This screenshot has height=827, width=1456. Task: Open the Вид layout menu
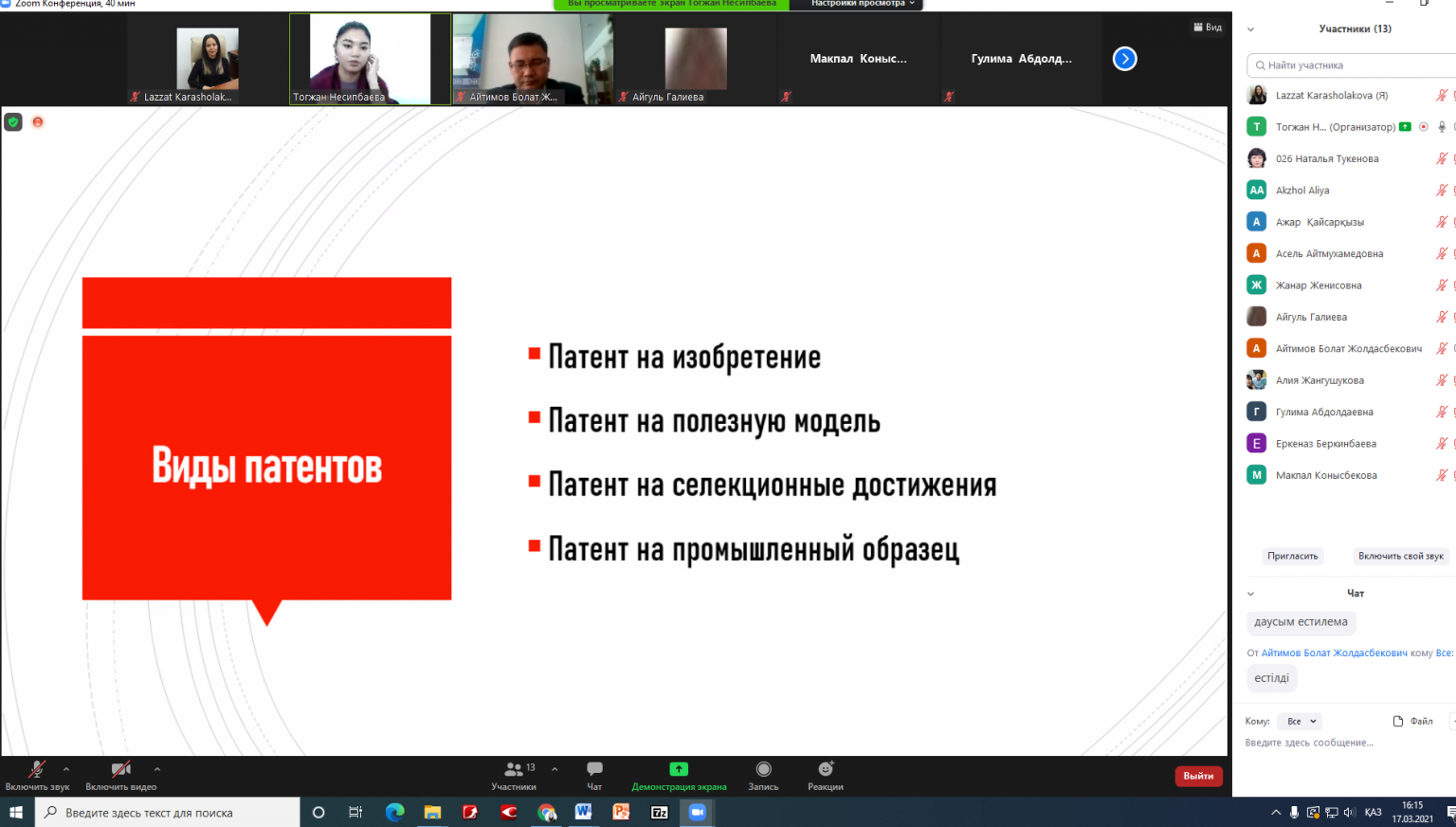coord(1208,28)
